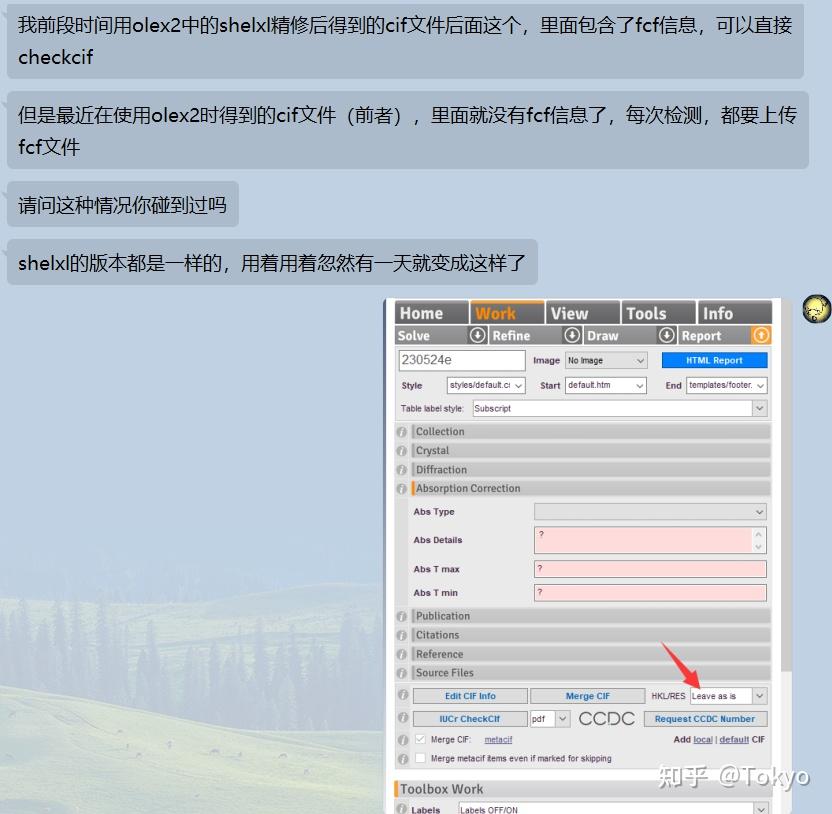The image size is (832, 814).
Task: Run IUCr CheckCif
Action: point(470,718)
